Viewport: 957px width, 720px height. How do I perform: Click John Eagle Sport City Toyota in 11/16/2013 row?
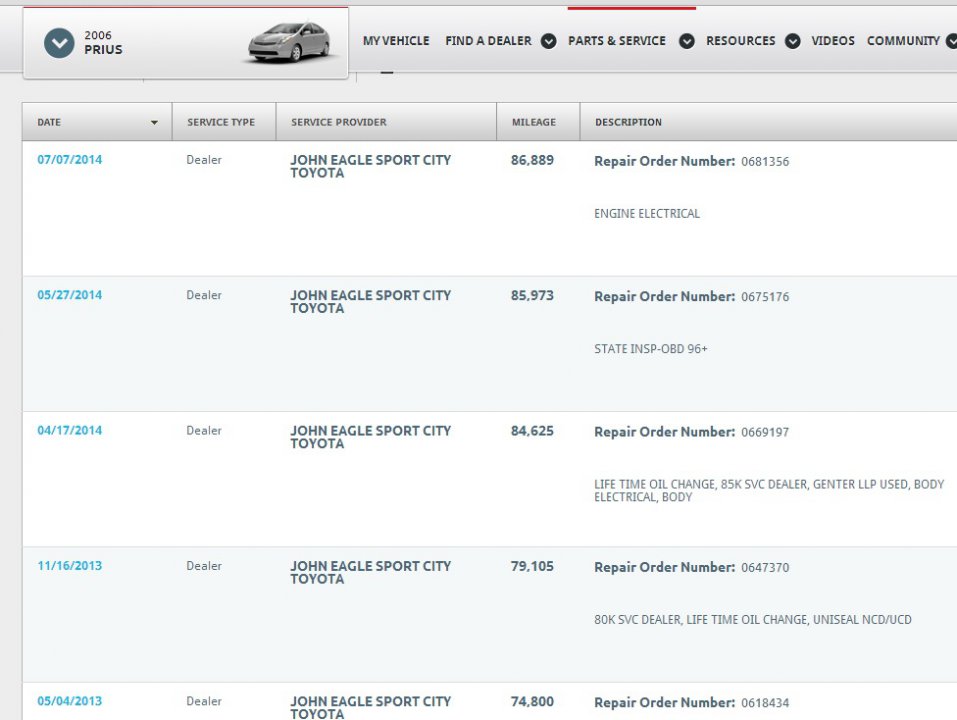point(370,573)
